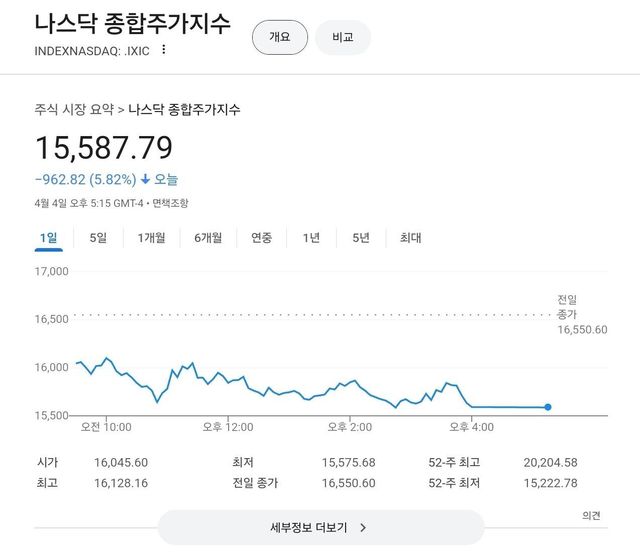
Task: Switch to the 5일 chart tab
Action: (98, 238)
